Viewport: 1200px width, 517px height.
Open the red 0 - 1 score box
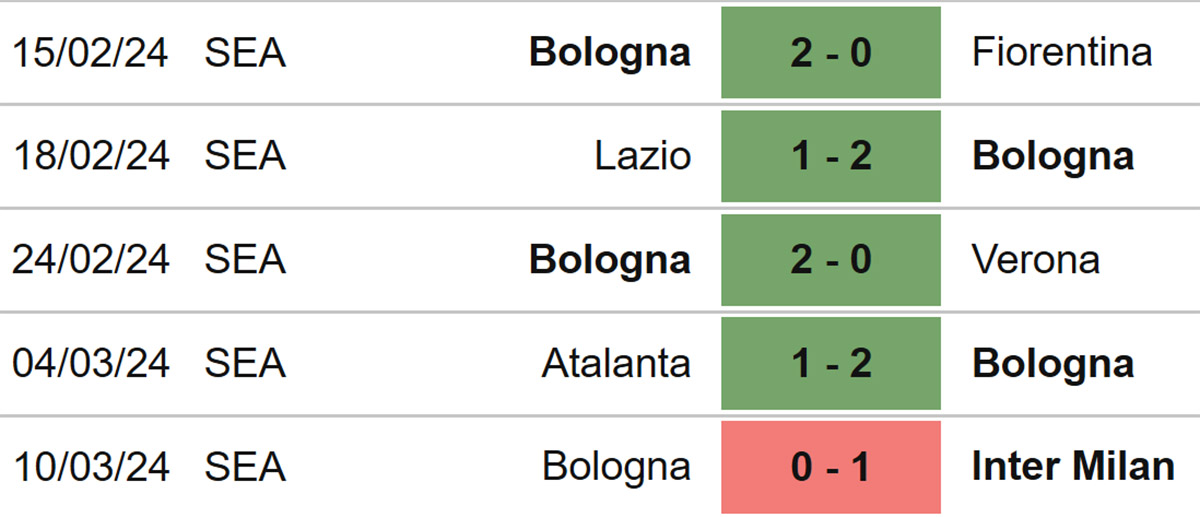coord(831,467)
